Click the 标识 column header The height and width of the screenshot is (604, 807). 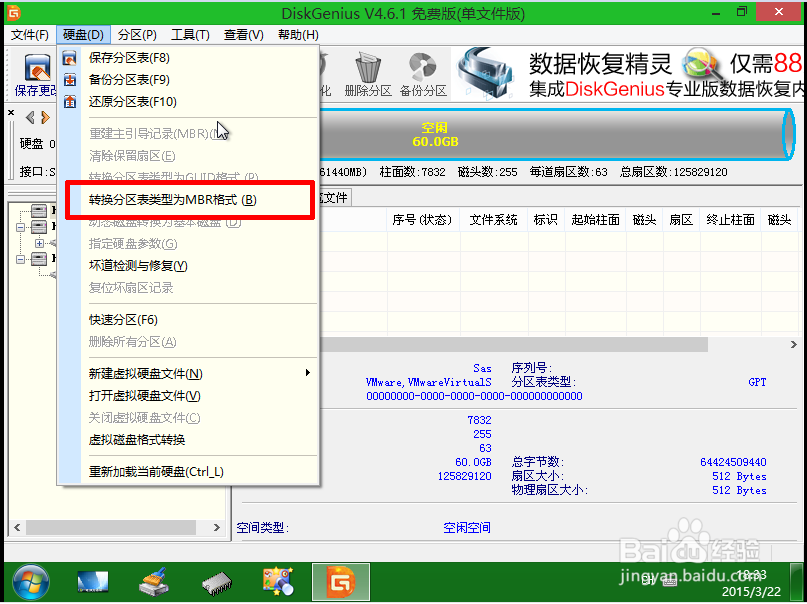coord(546,220)
